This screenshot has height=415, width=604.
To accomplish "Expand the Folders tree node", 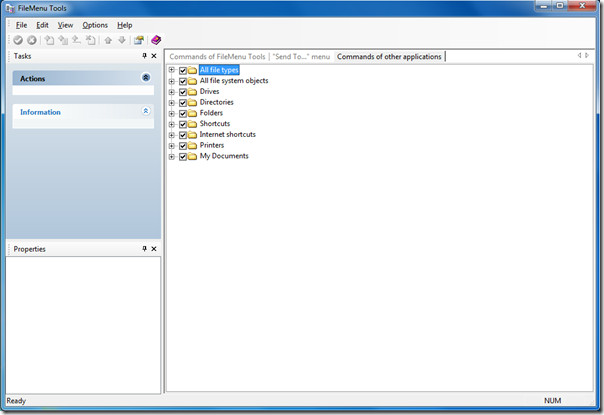I will pos(172,113).
